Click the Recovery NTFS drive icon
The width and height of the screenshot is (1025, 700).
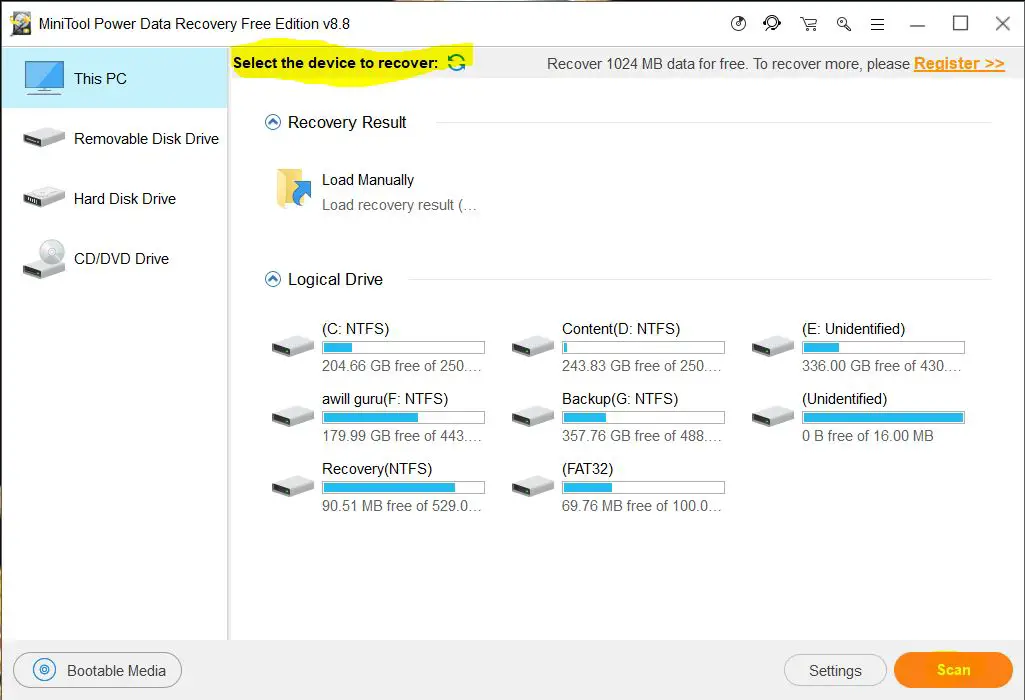click(x=293, y=486)
